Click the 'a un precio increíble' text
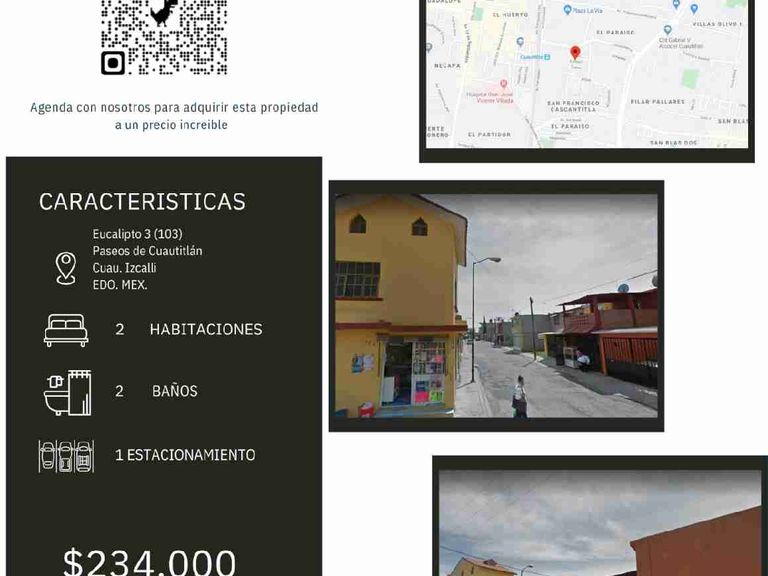Screen dimensions: 768x576 pos(171,125)
